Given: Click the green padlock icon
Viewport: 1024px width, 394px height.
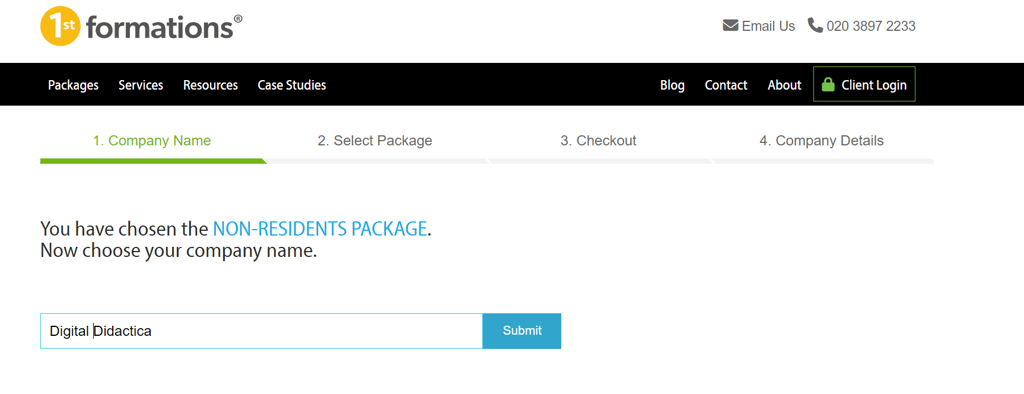Looking at the screenshot, I should [828, 84].
